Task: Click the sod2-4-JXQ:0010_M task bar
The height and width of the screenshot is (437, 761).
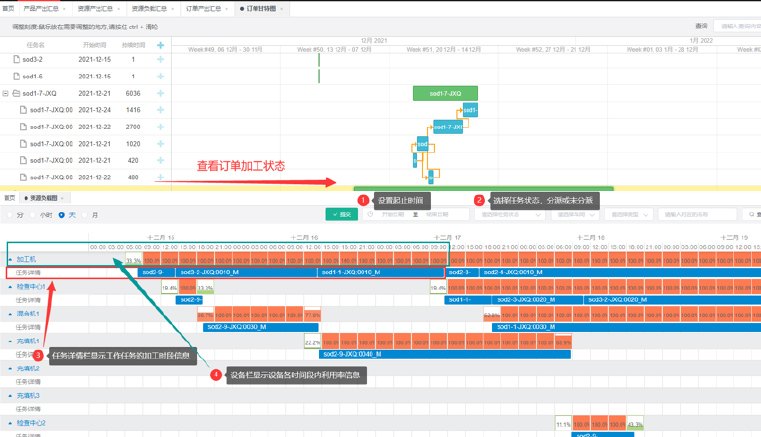Action: (x=620, y=272)
